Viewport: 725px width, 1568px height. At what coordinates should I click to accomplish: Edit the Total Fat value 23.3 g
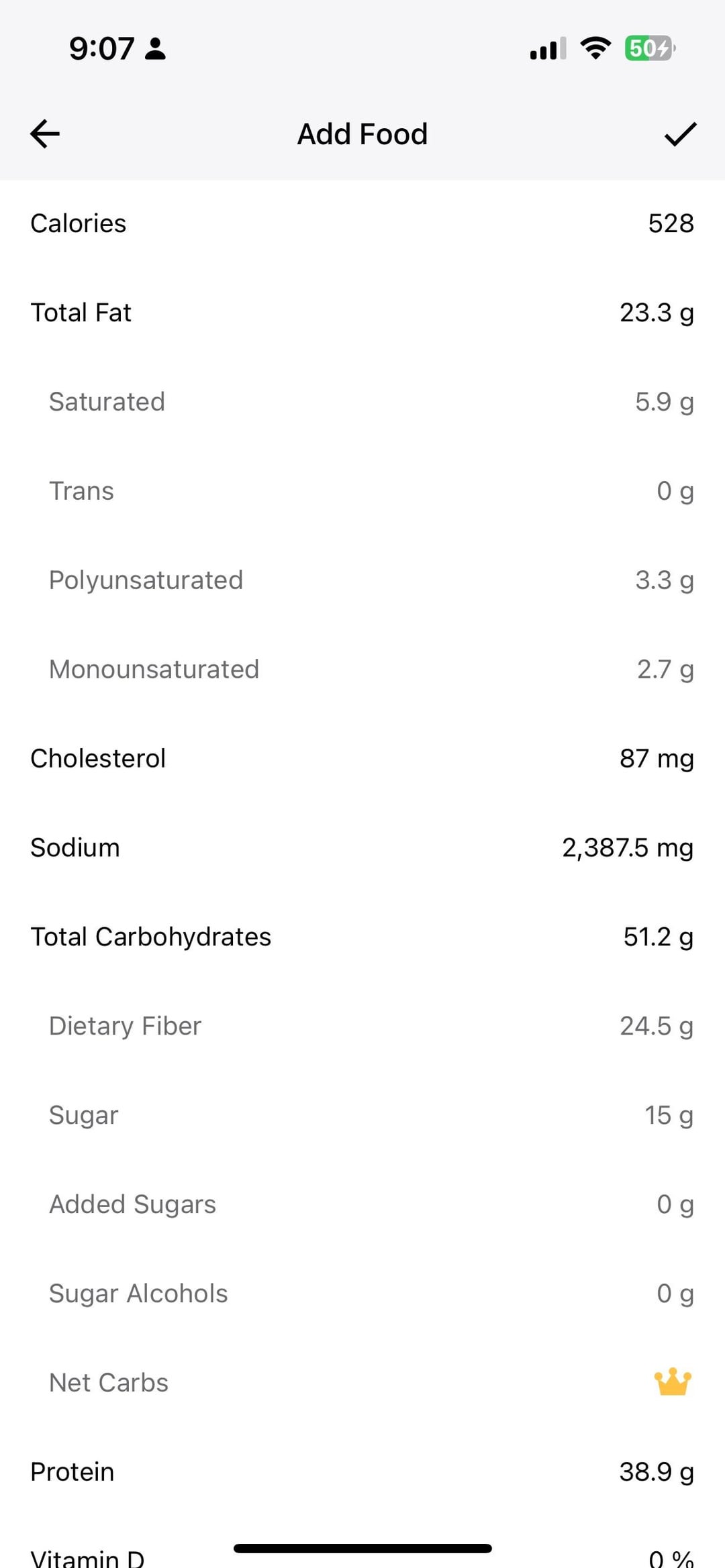coord(656,313)
